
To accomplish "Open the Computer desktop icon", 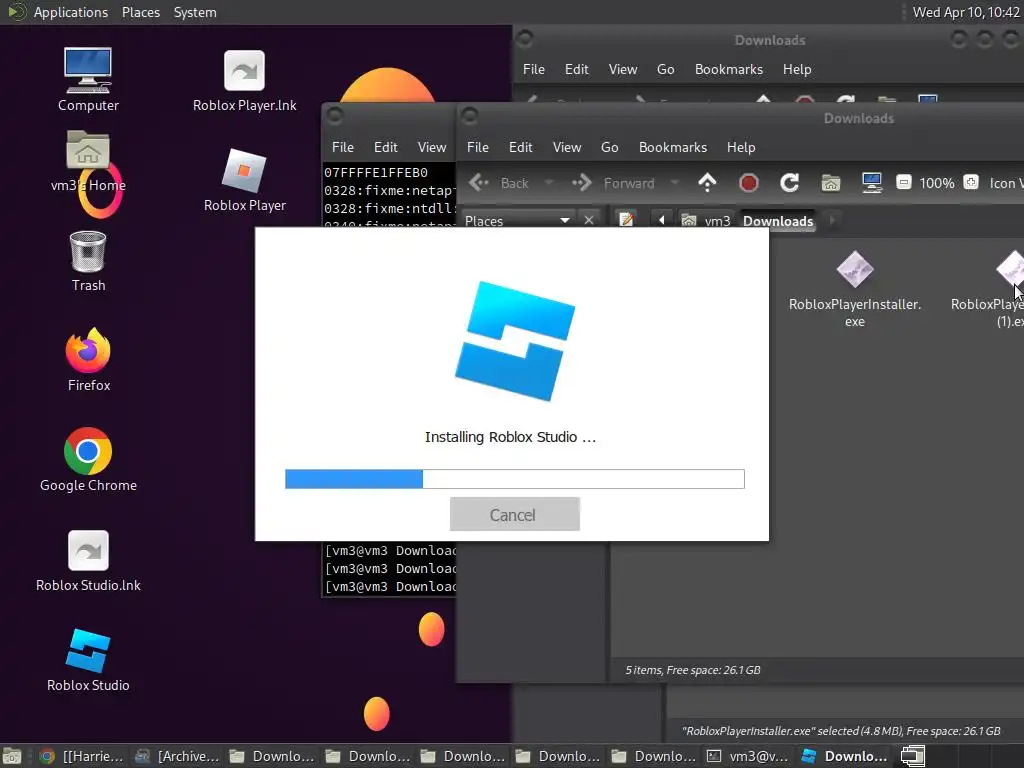I will (x=88, y=80).
